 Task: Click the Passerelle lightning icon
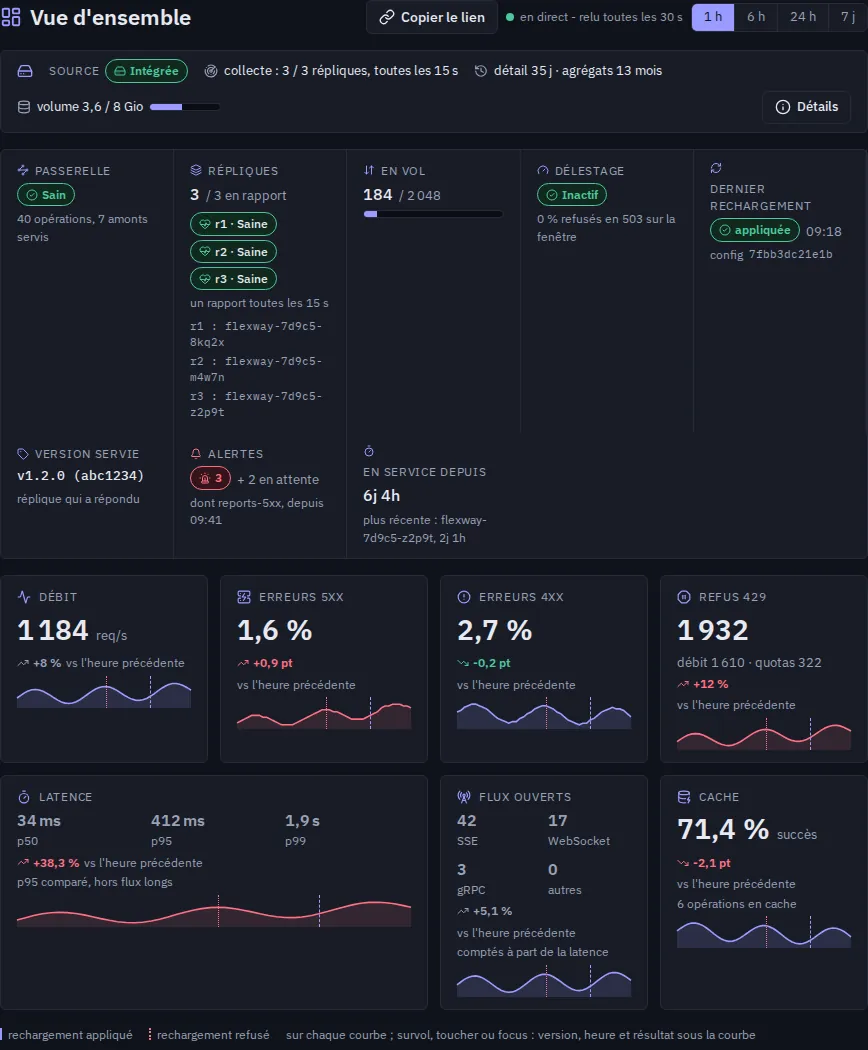click(x=23, y=171)
